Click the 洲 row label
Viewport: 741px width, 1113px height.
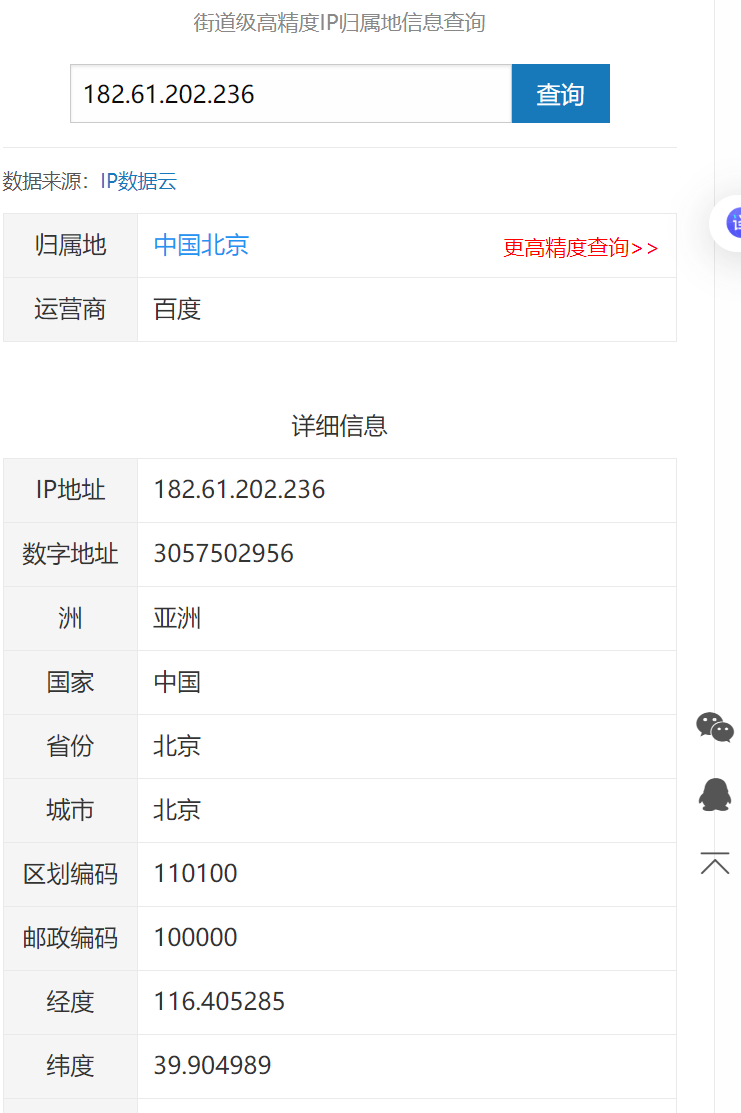pos(70,618)
